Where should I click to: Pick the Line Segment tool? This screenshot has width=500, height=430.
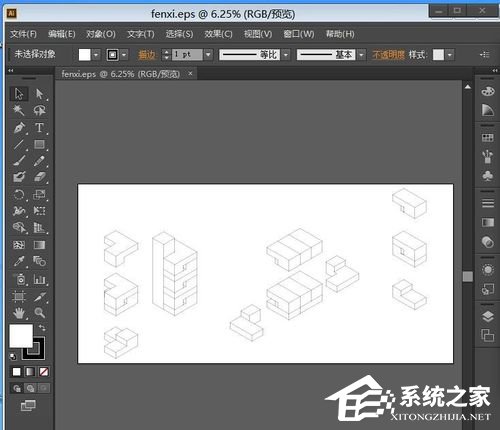[19, 144]
